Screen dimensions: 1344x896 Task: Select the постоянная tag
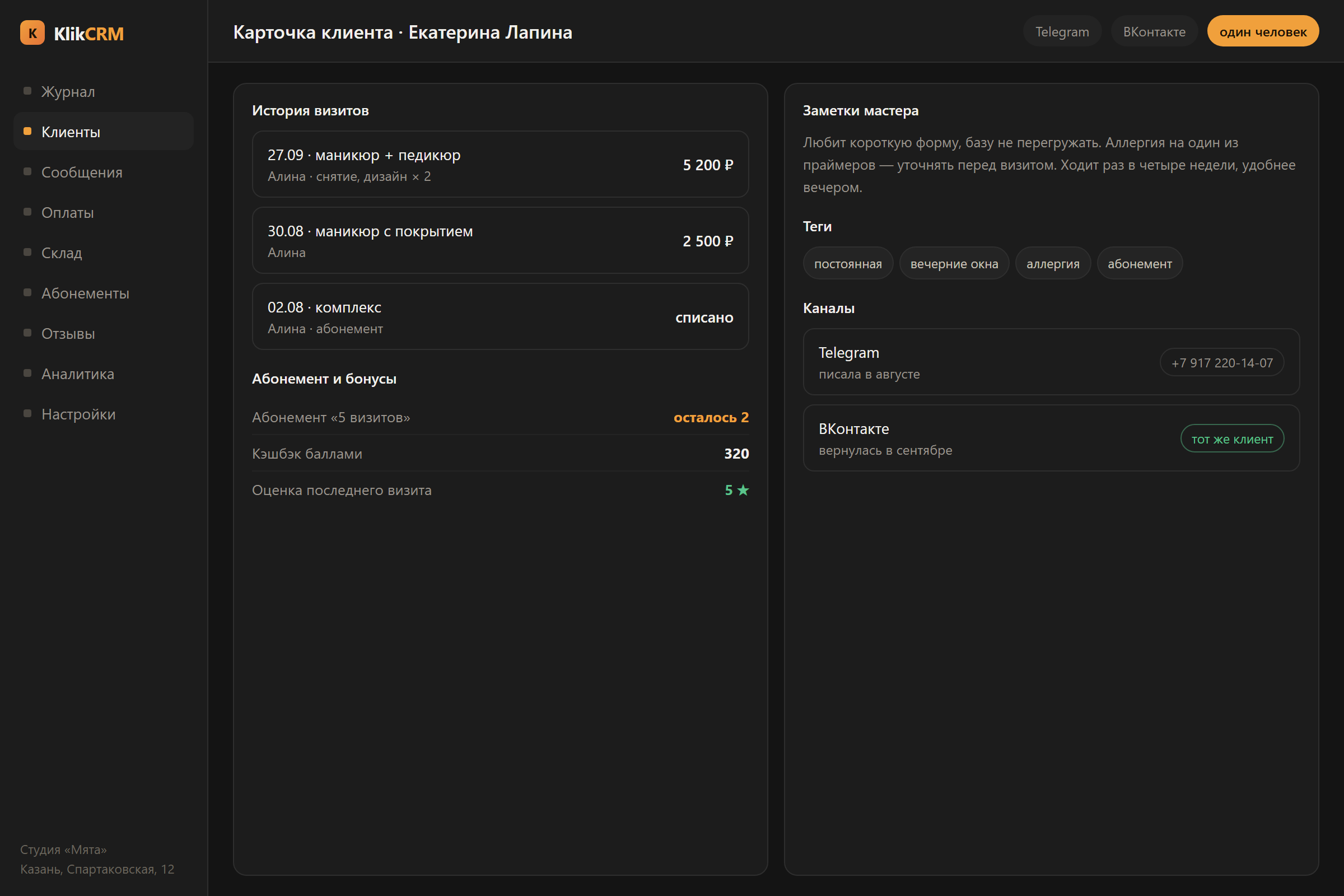point(848,263)
